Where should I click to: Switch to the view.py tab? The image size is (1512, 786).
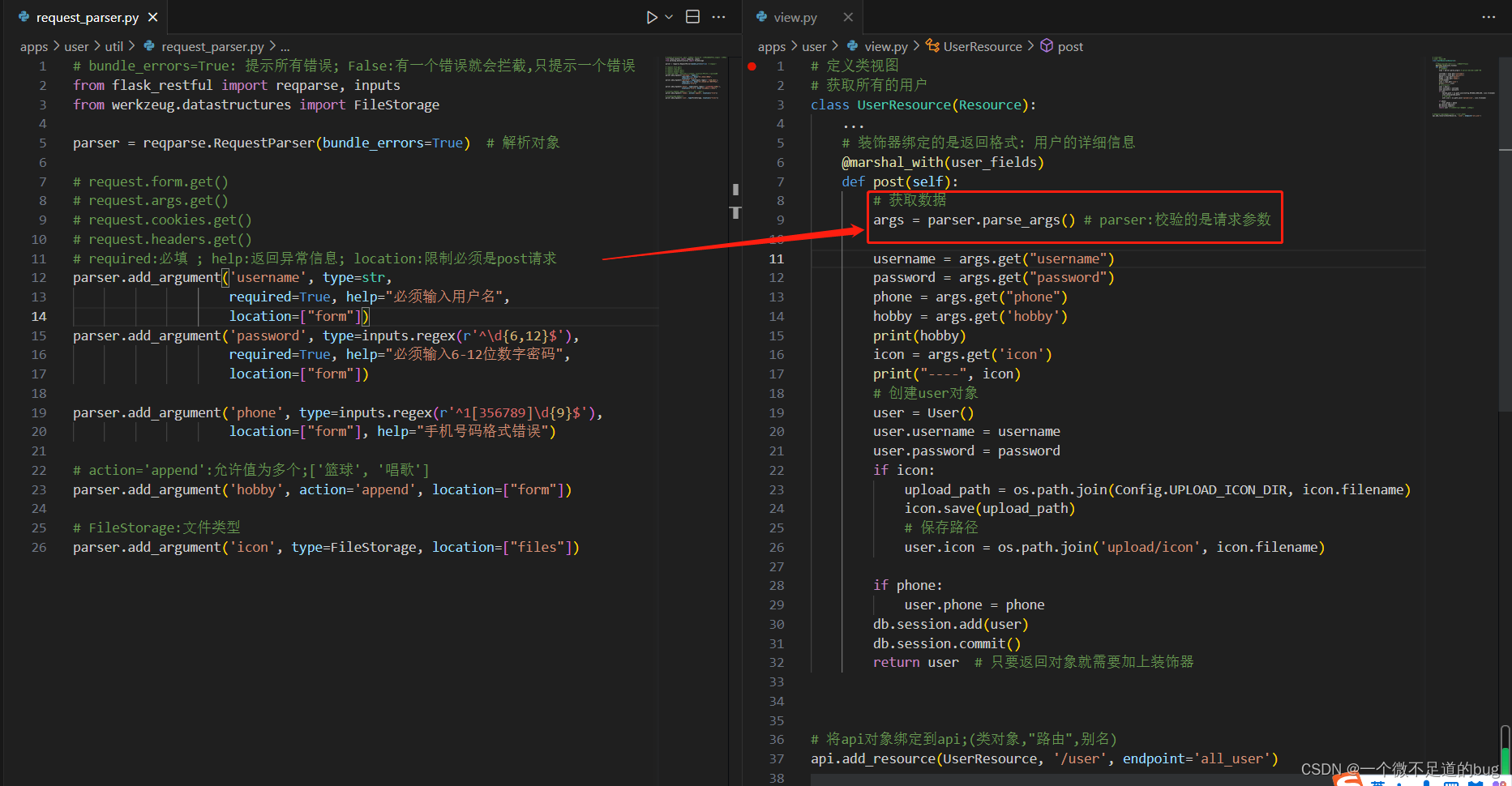coord(795,16)
